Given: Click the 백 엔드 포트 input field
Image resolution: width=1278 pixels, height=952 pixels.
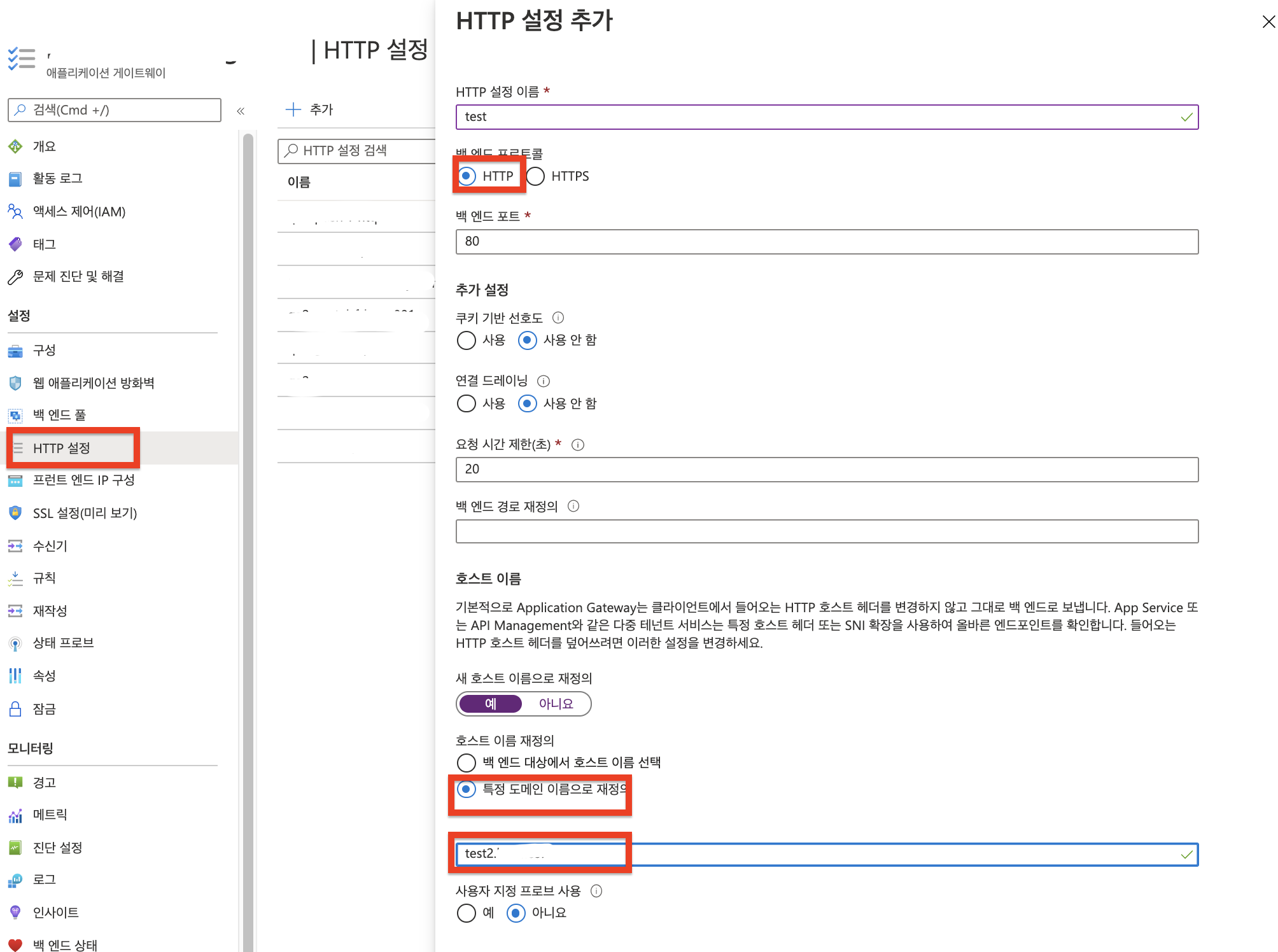Looking at the screenshot, I should point(826,242).
